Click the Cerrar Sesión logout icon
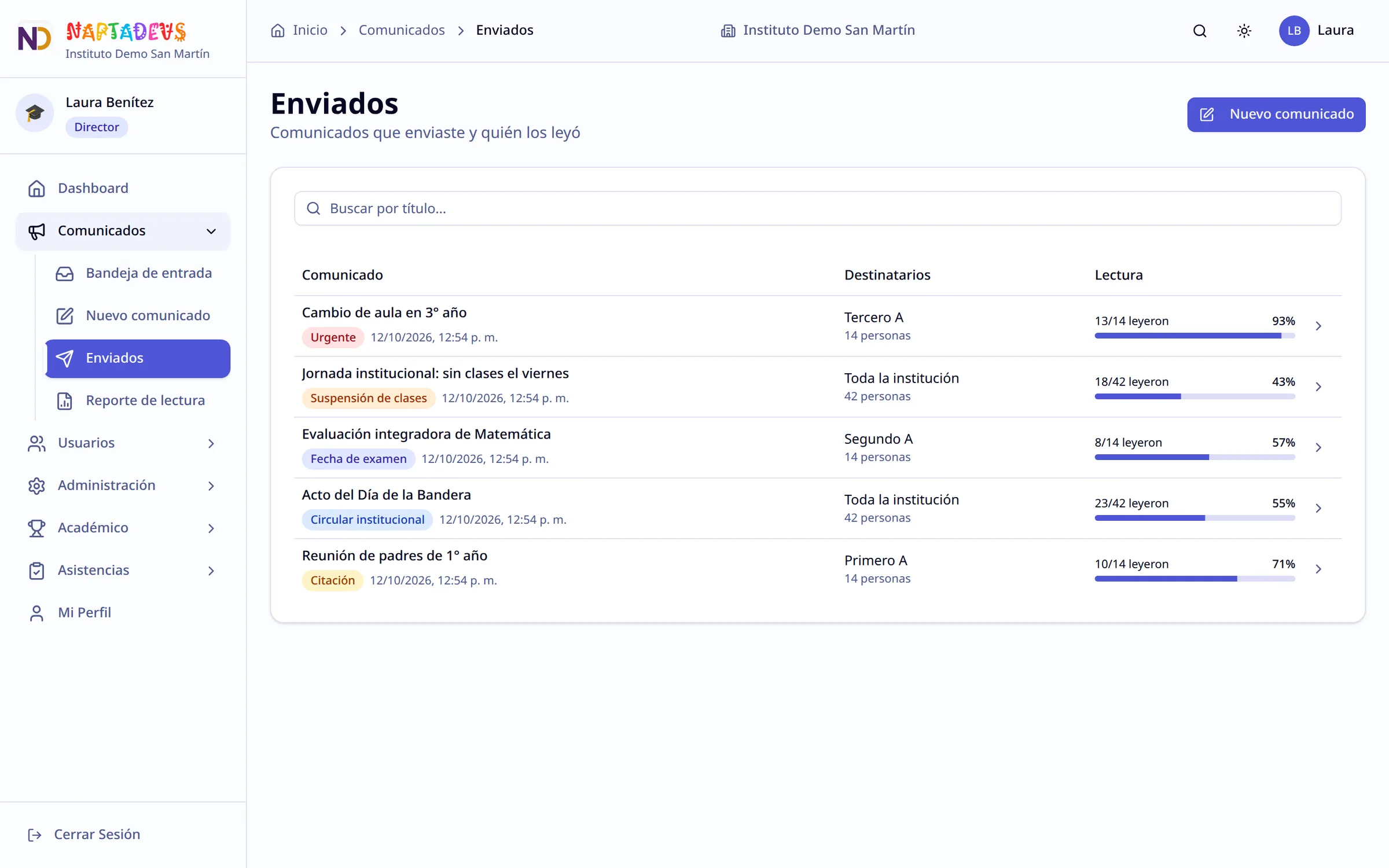Image resolution: width=1389 pixels, height=868 pixels. [35, 834]
